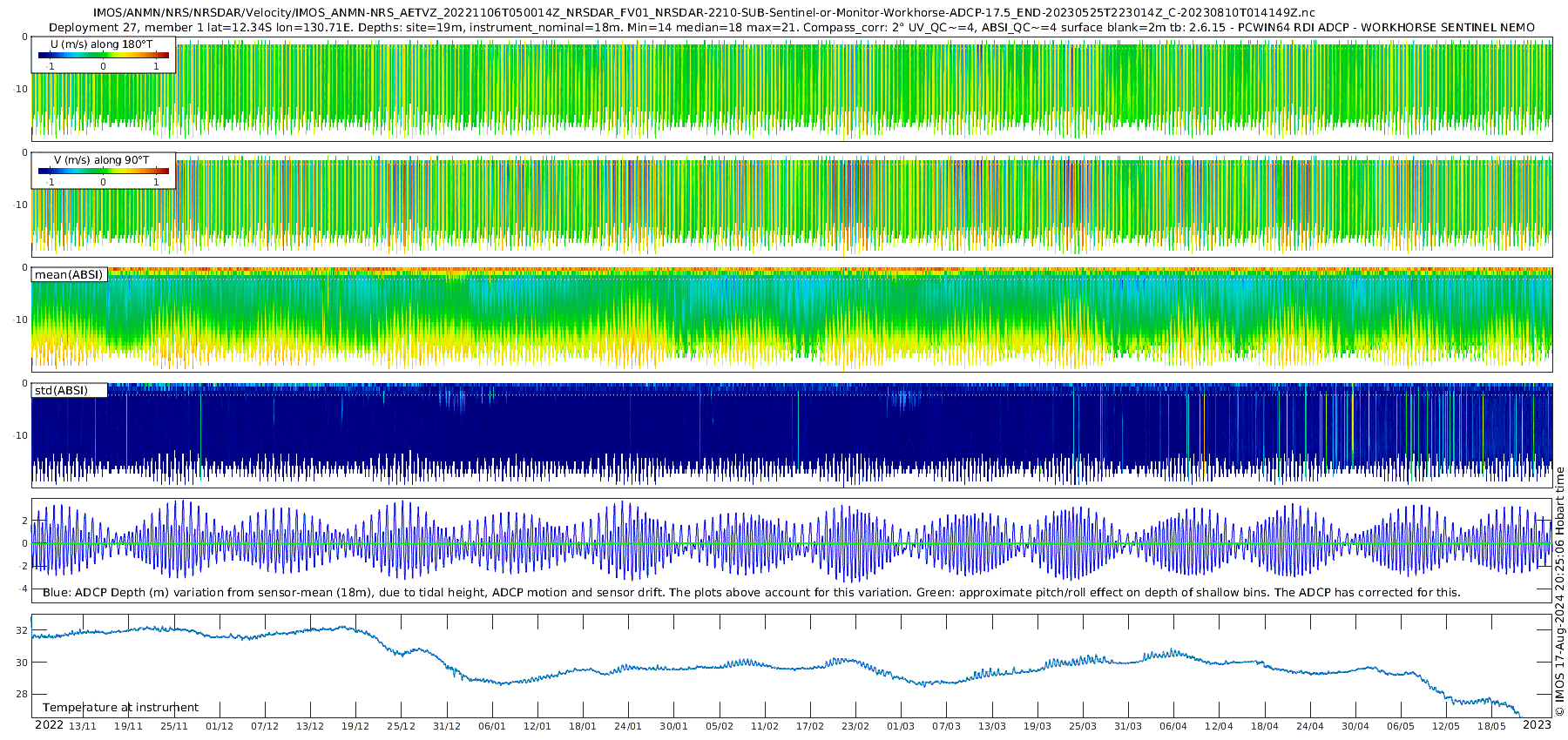Click inside the mean(ABSI) plot panel
Screen dimensions: 1568x740
click(792, 320)
